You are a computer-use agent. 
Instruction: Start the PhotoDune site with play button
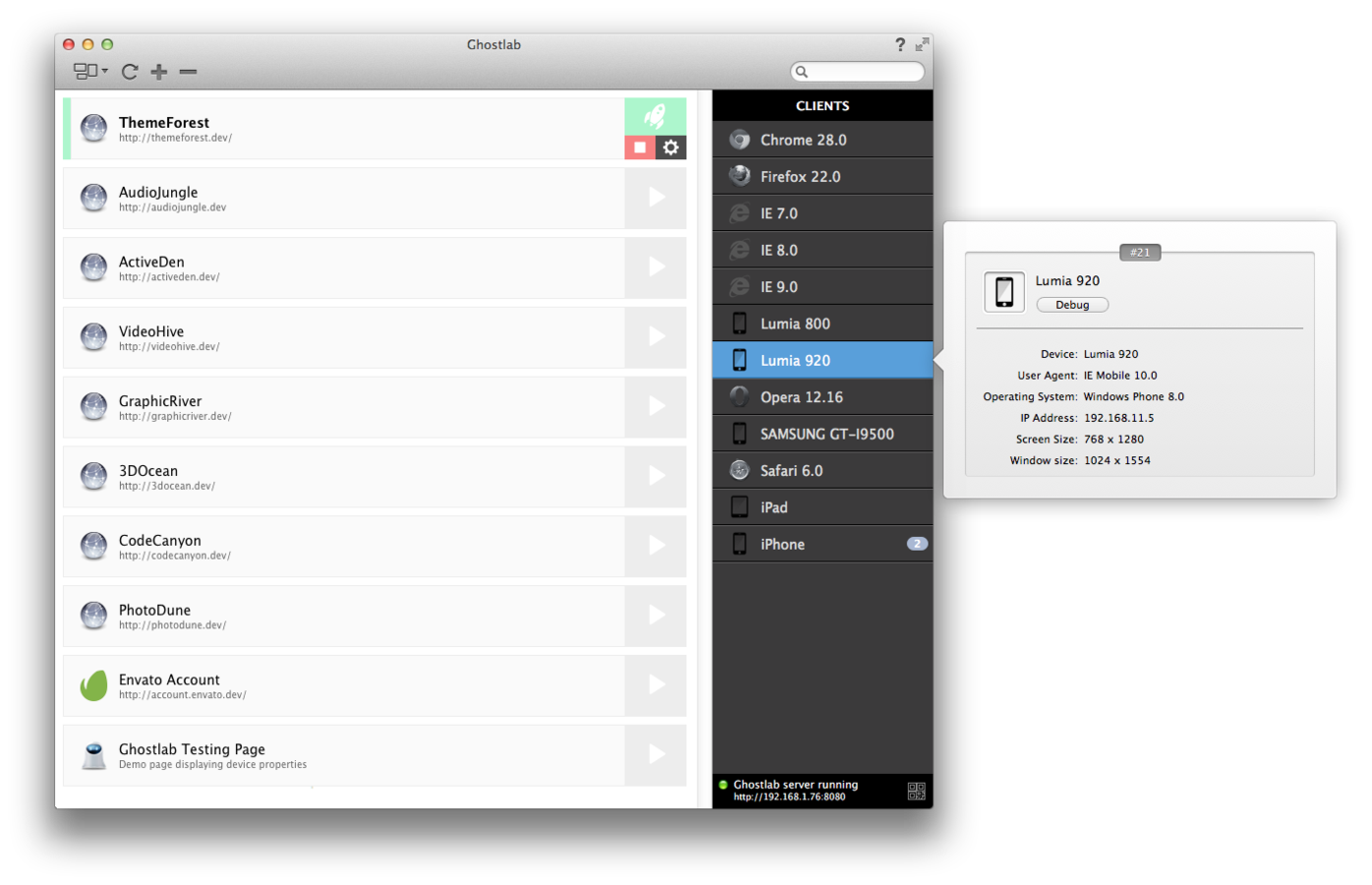pos(656,616)
